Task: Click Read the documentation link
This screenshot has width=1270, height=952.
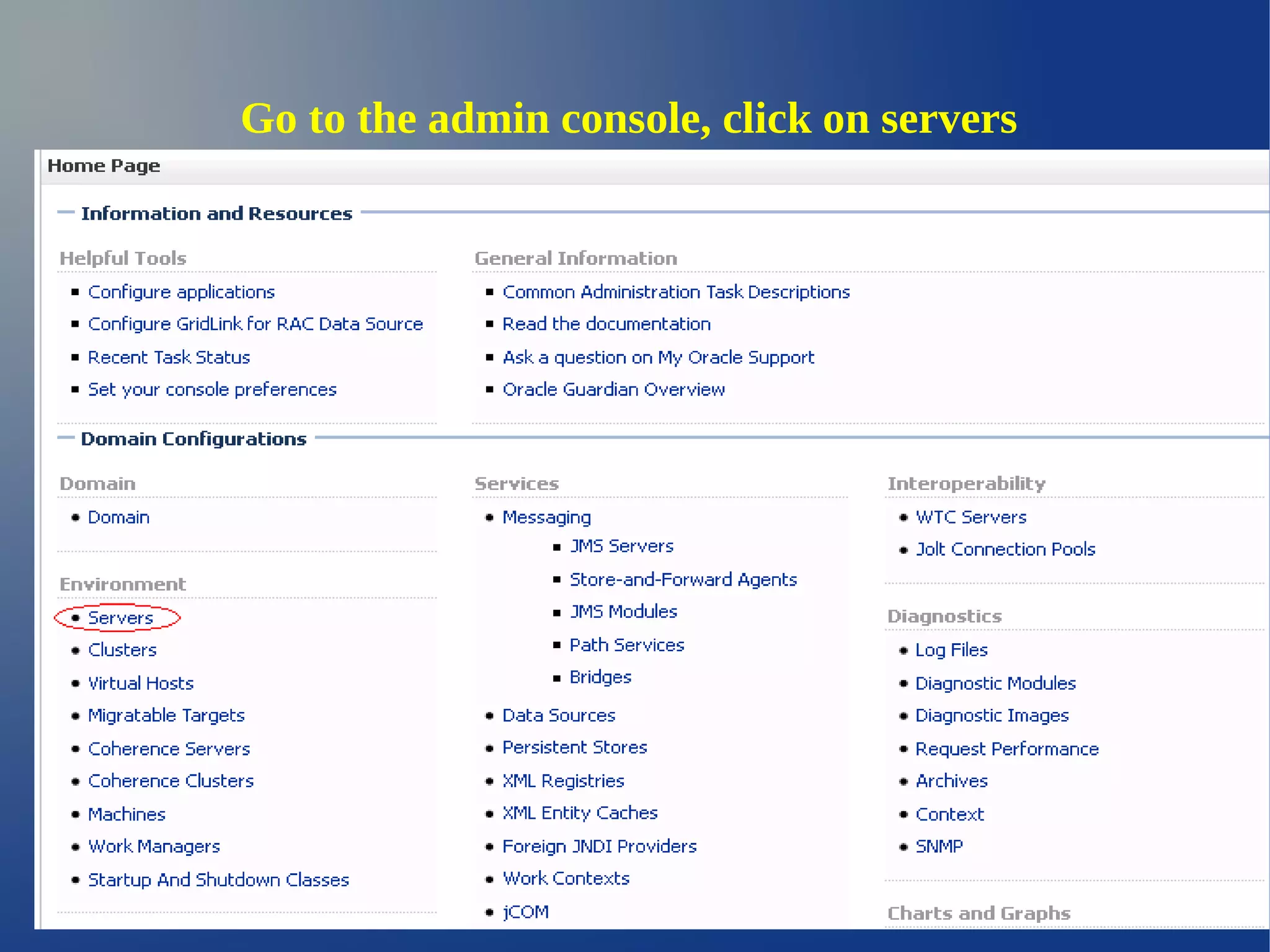Action: coord(606,324)
